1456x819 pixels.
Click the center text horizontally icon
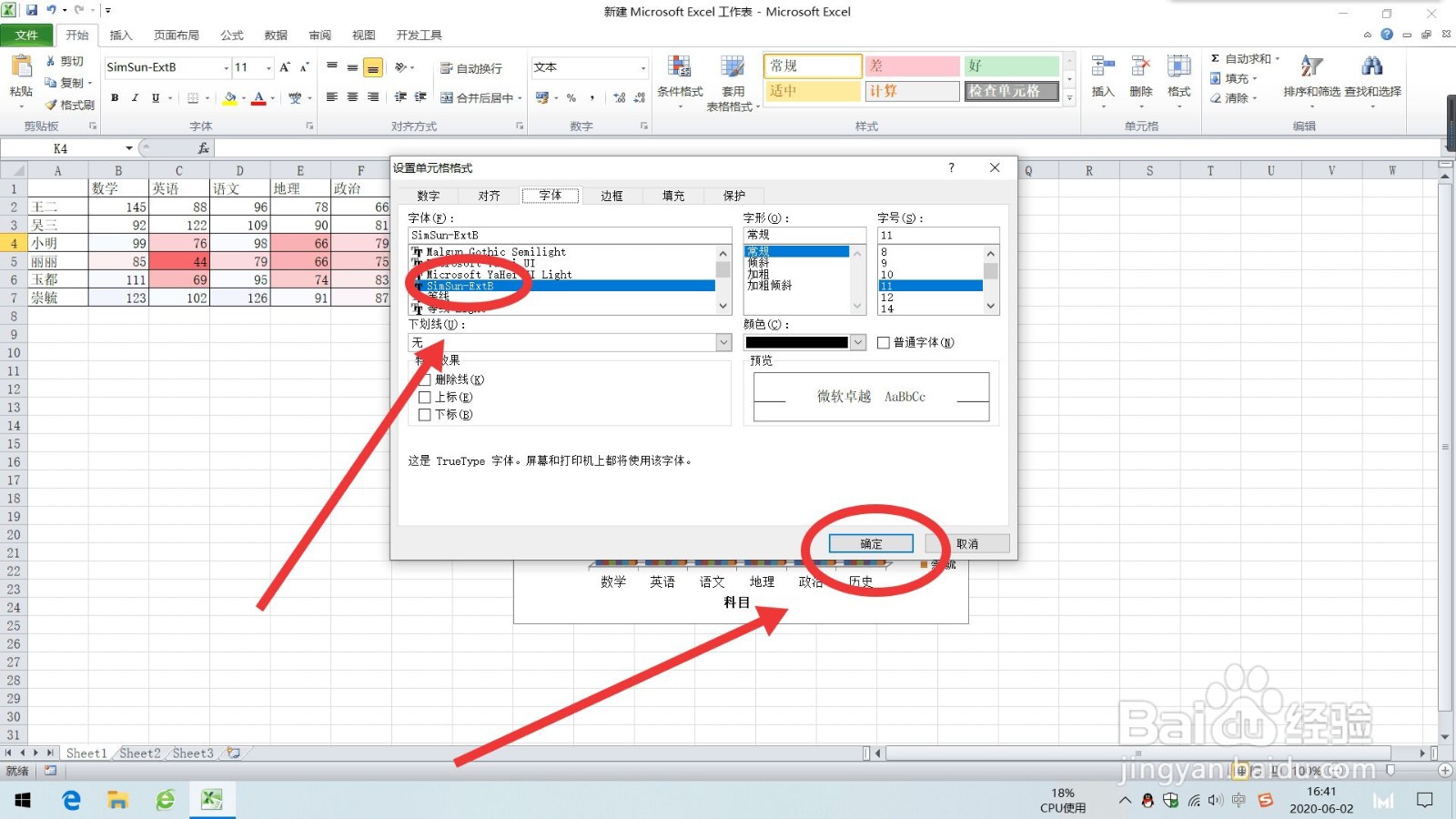click(x=352, y=97)
